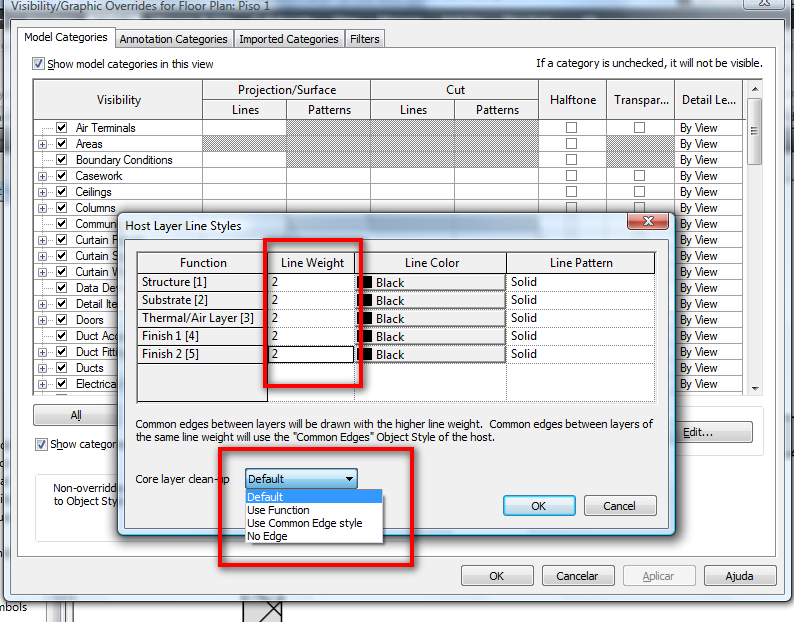
Task: Click the Line Weight column header
Action: (311, 263)
